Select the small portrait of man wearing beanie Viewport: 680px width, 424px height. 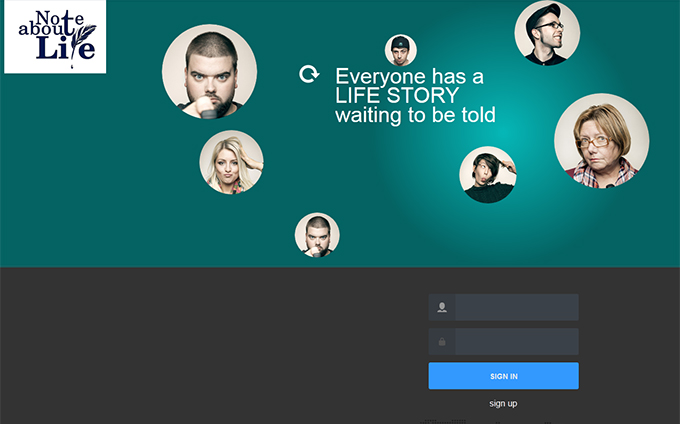[x=401, y=50]
